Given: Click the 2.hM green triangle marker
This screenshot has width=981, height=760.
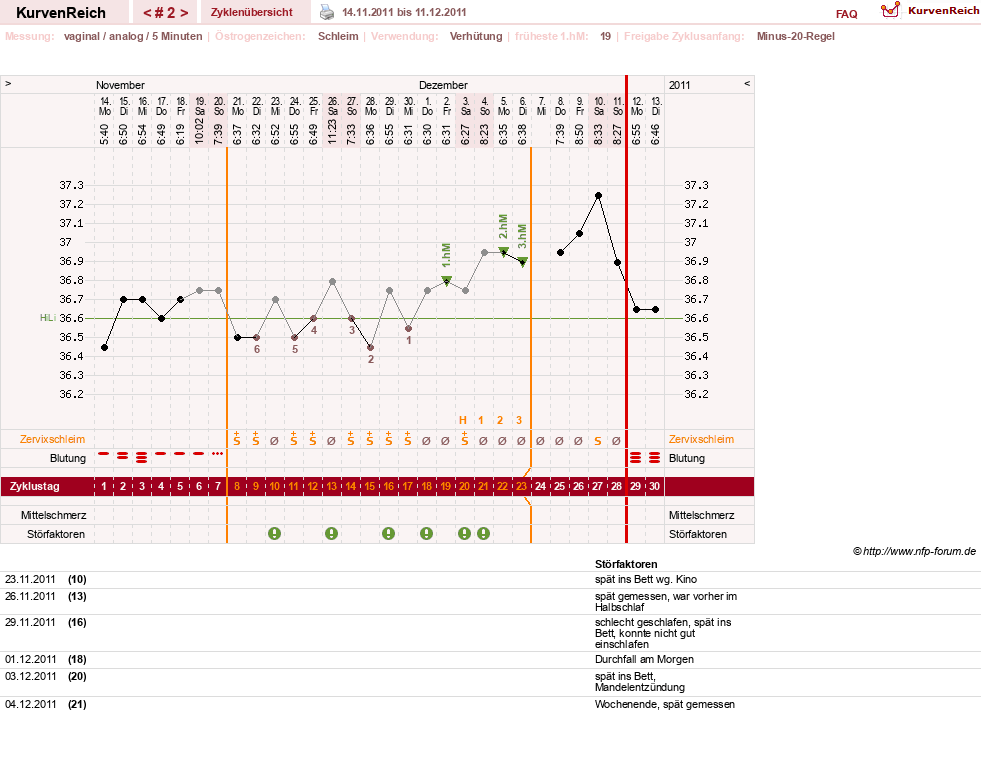Looking at the screenshot, I should click(504, 252).
